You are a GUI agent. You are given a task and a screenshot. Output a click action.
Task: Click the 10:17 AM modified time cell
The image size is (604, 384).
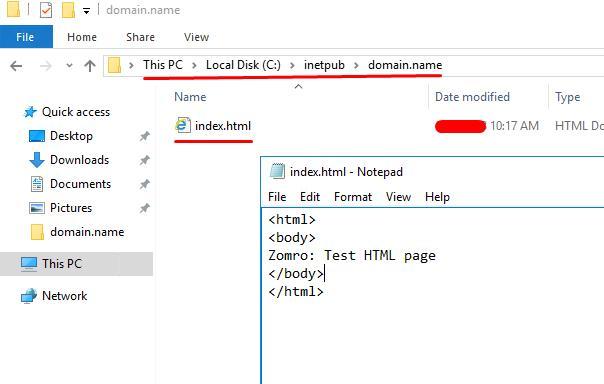pyautogui.click(x=514, y=126)
